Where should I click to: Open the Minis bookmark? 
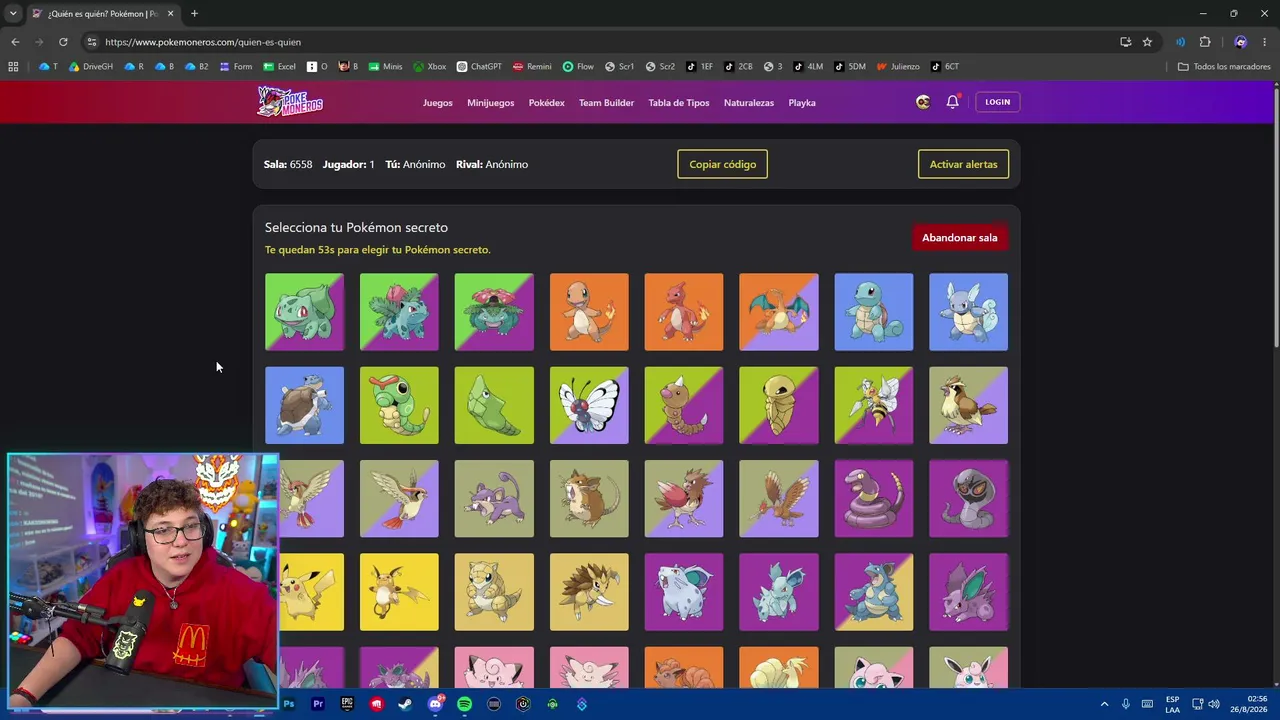(385, 67)
